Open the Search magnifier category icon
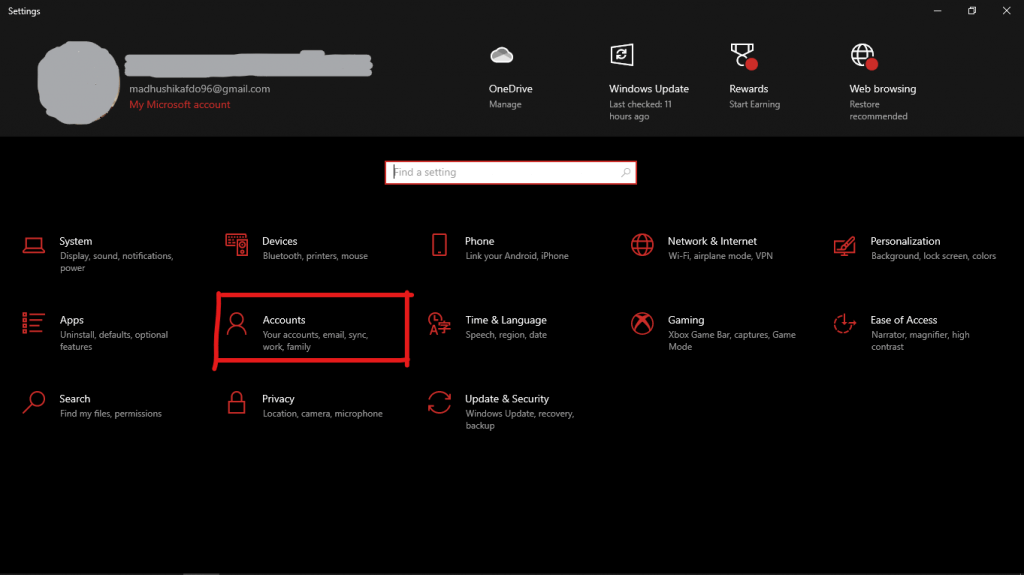 coord(34,402)
